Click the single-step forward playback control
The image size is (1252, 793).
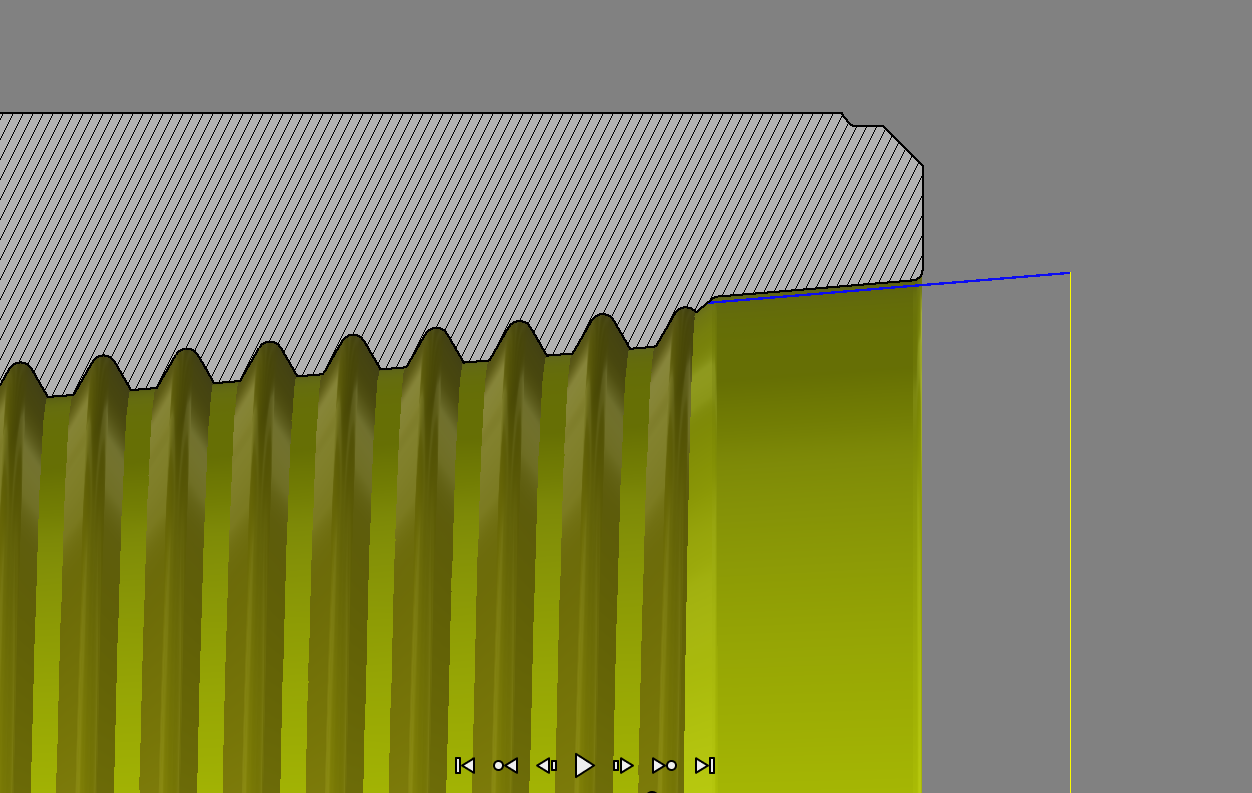click(x=622, y=765)
